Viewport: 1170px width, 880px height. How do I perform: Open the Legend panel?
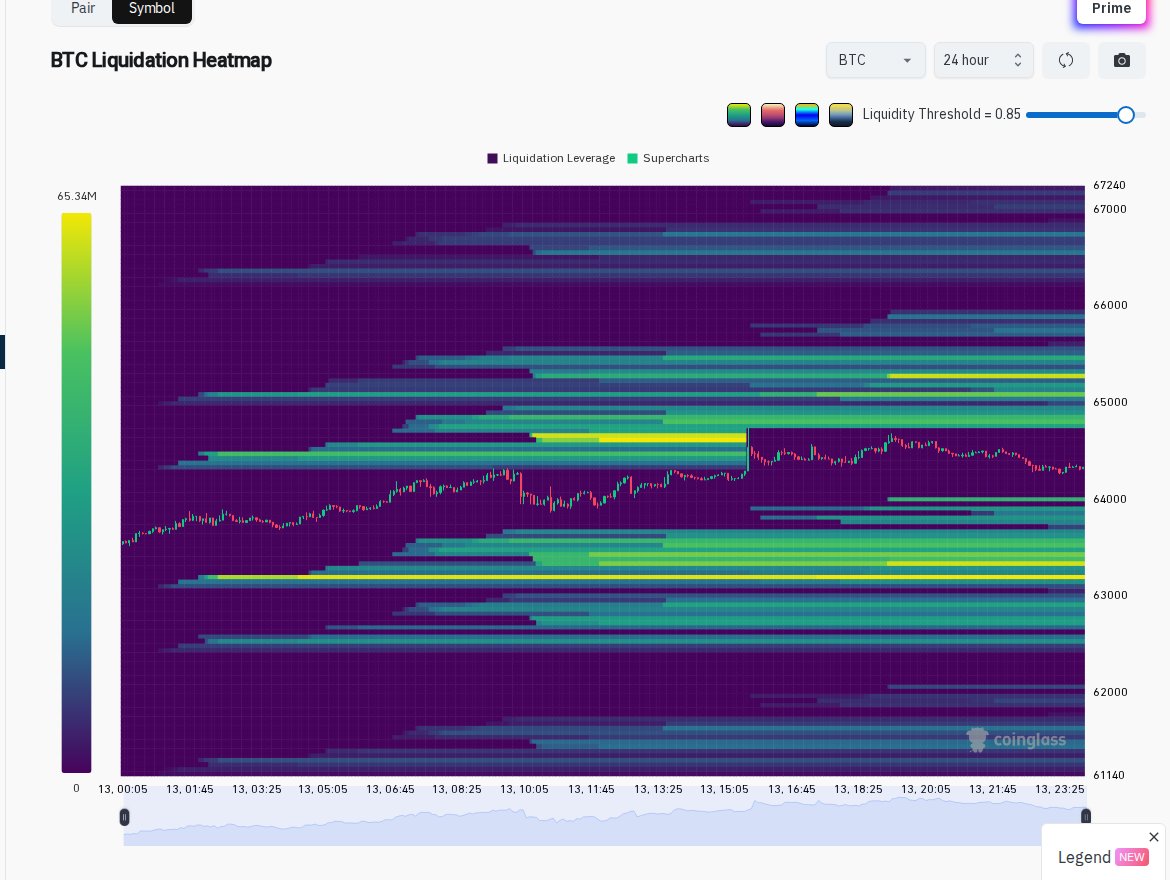click(1084, 857)
